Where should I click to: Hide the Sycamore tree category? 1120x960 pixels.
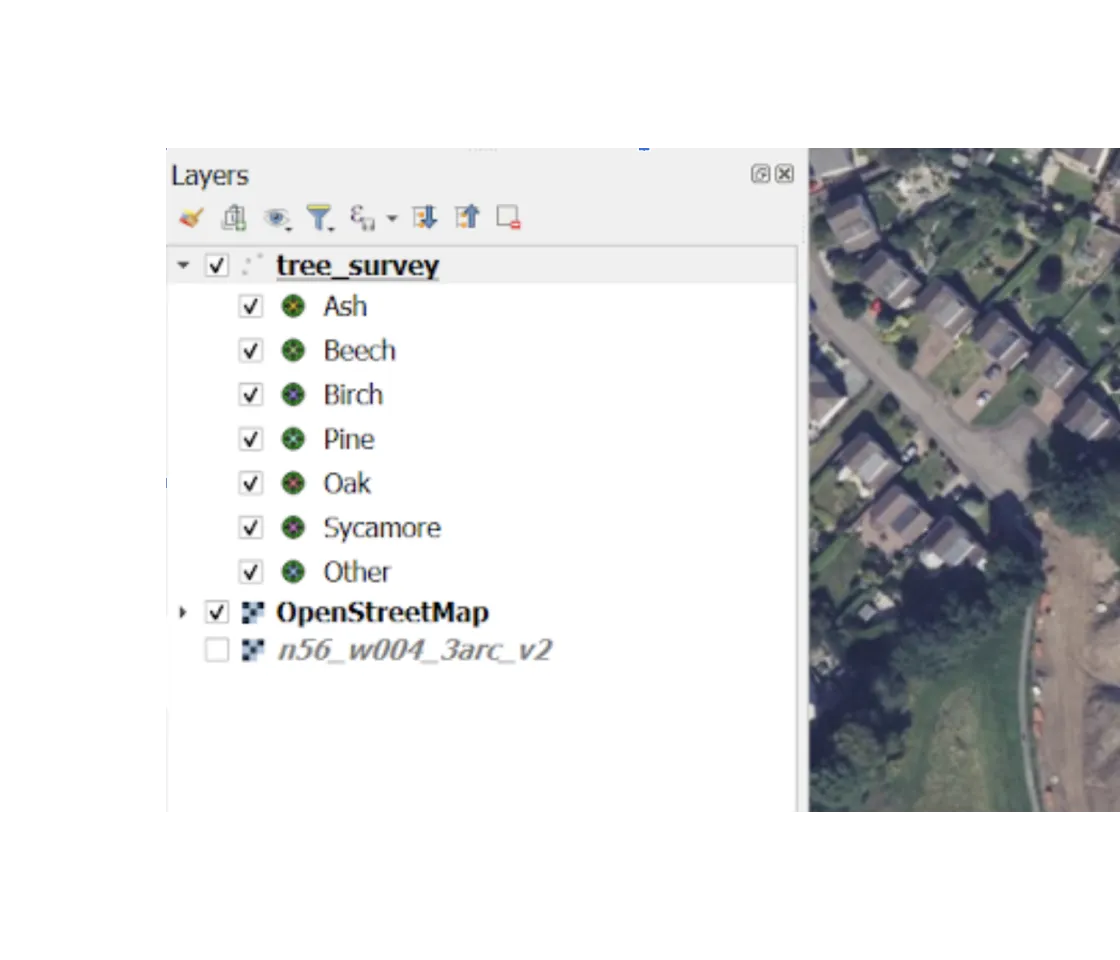coord(251,527)
